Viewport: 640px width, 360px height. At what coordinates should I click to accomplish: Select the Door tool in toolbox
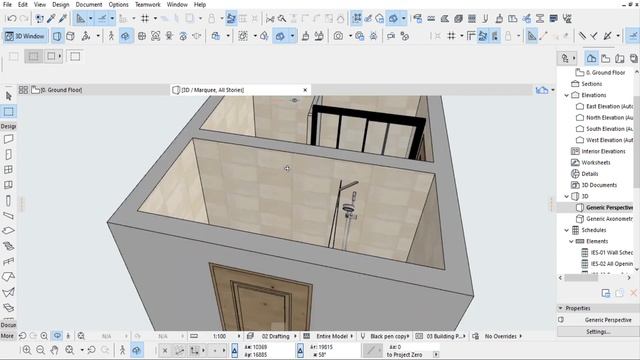[x=9, y=154]
